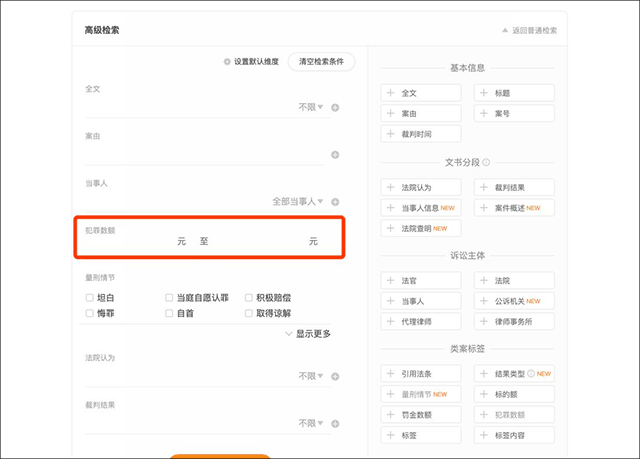Click the info icon beside 结果类型

click(x=532, y=374)
